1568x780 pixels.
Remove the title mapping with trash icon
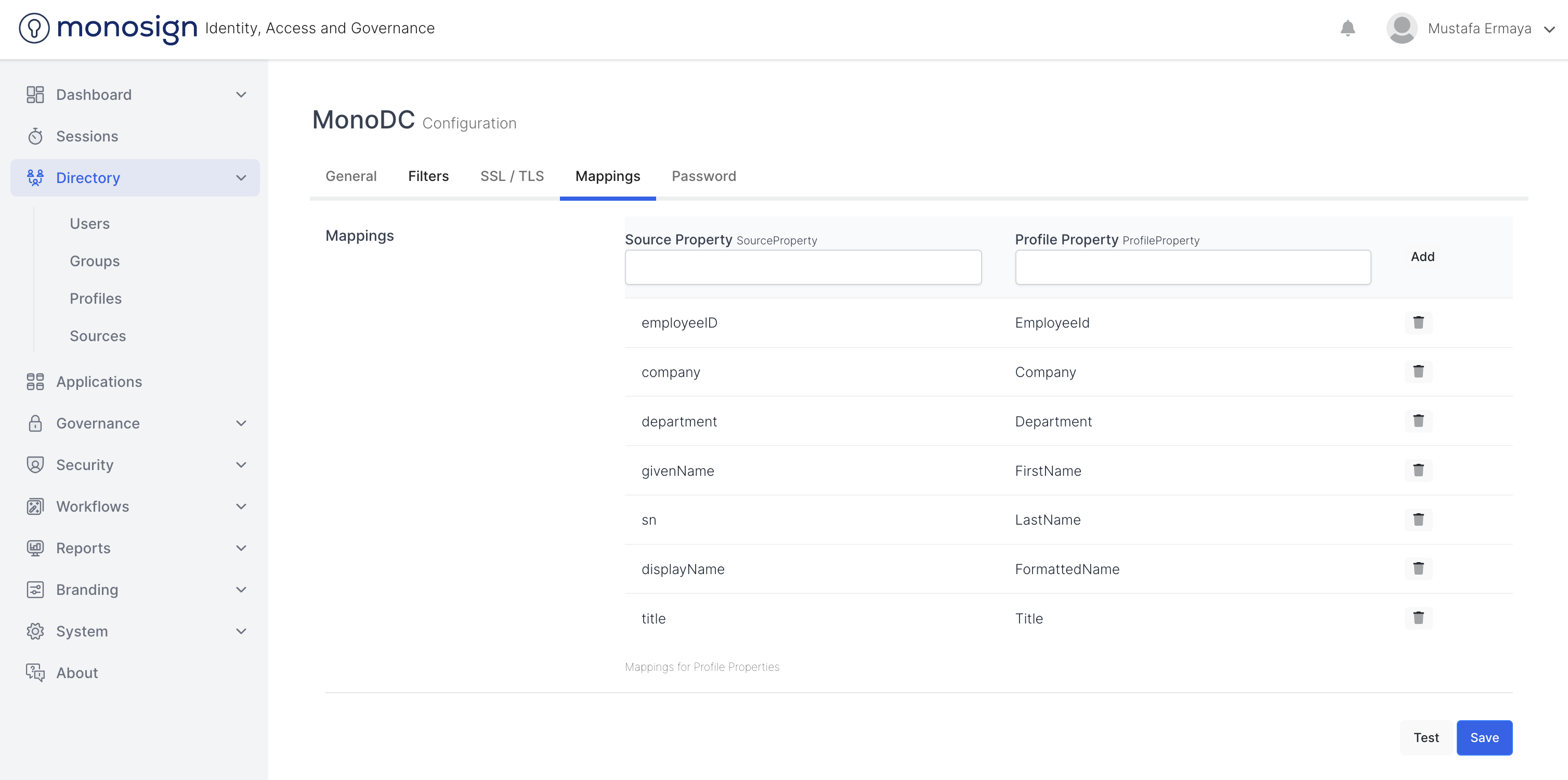1418,617
